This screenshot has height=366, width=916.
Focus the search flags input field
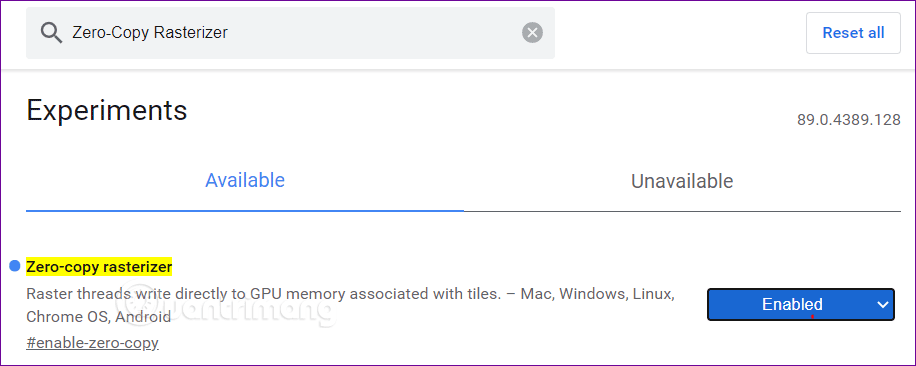click(x=290, y=33)
